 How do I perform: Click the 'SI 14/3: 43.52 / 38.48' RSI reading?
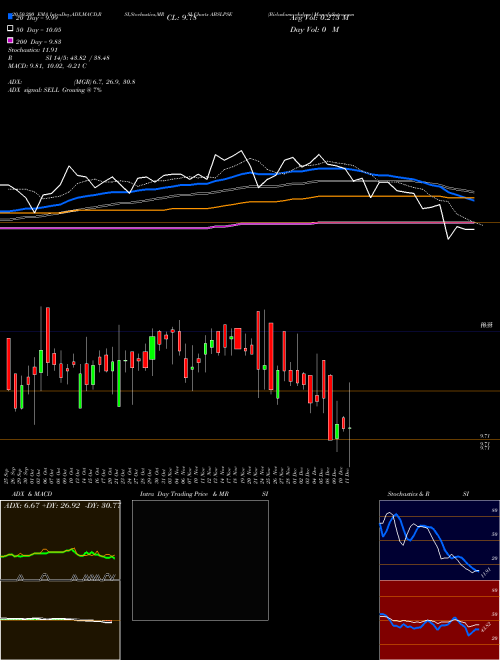click(78, 58)
